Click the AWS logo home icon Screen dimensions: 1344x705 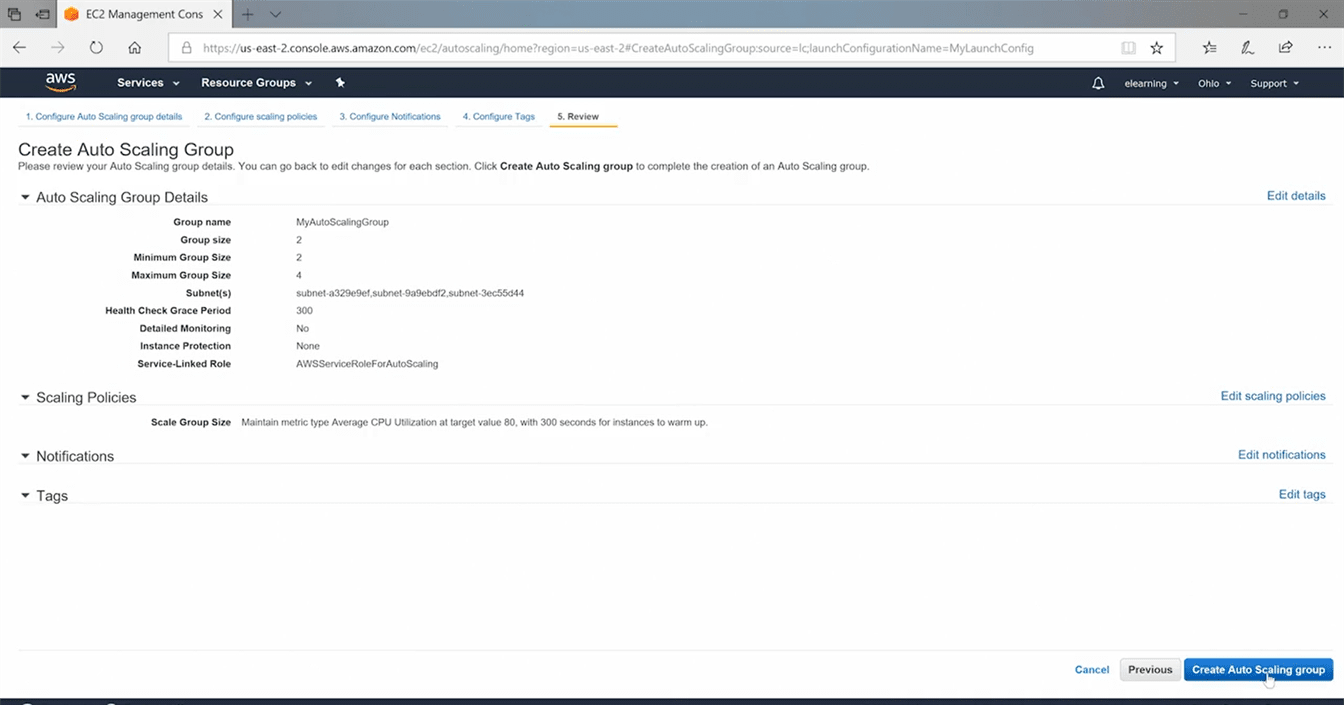[60, 82]
